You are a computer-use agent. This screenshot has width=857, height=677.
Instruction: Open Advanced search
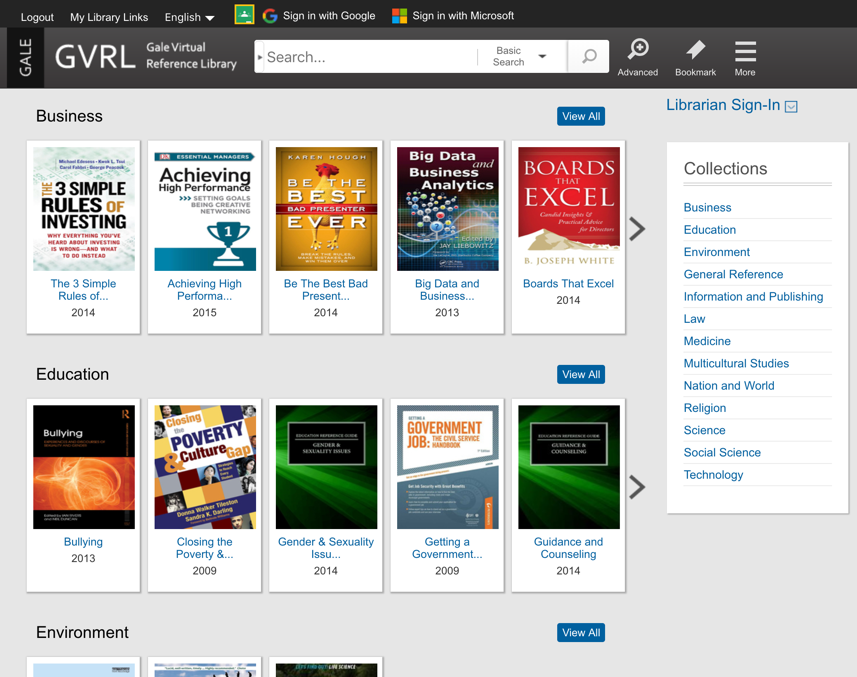[638, 57]
